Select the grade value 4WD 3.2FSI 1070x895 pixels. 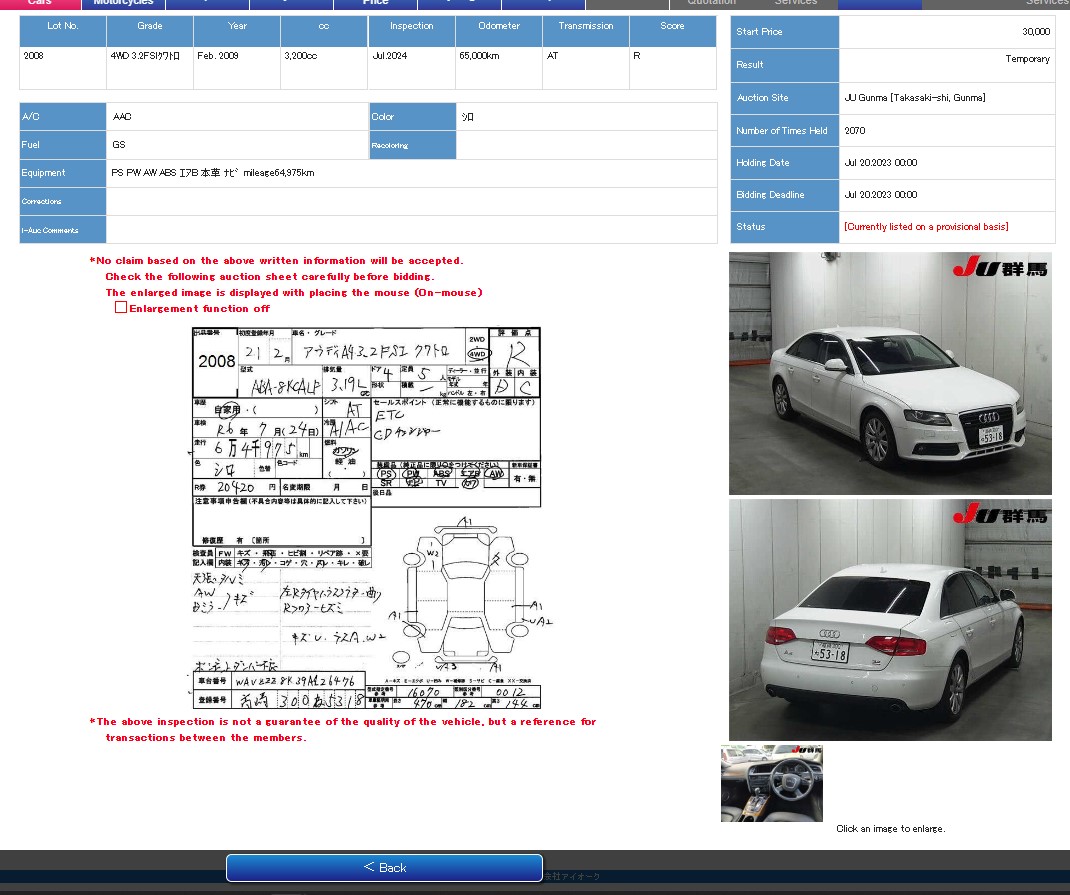(145, 56)
